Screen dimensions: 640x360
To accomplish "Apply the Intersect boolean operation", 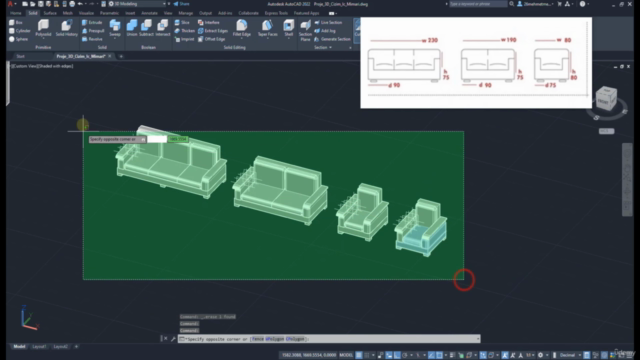I will coord(162,28).
